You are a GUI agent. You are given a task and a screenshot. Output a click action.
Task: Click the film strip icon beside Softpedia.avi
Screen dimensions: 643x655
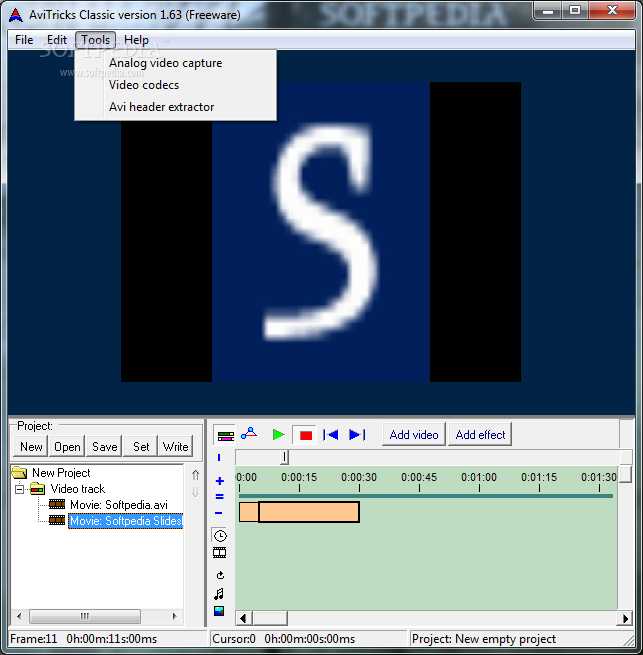pos(57,504)
